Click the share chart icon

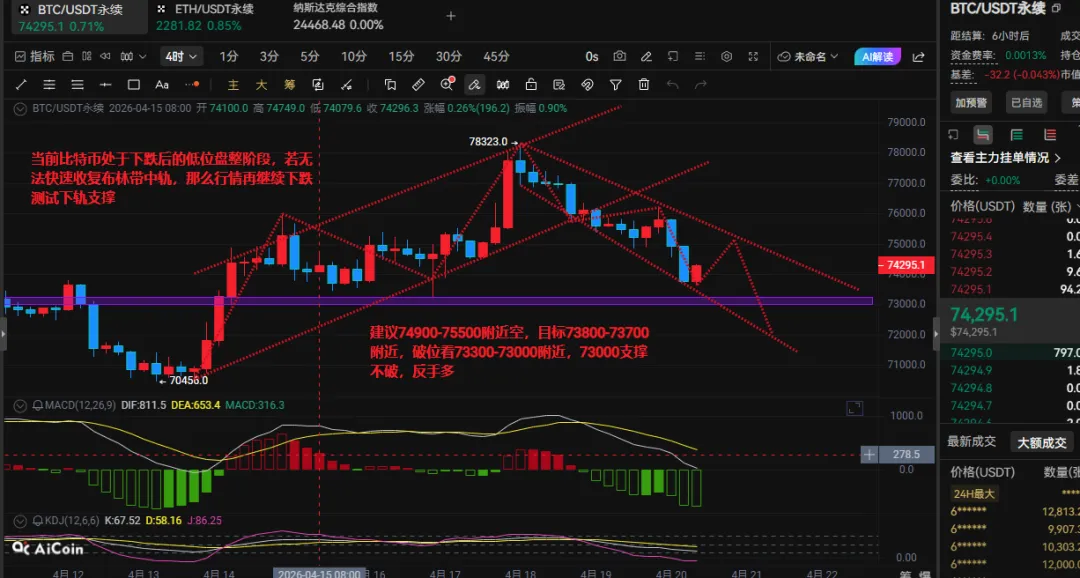point(918,56)
